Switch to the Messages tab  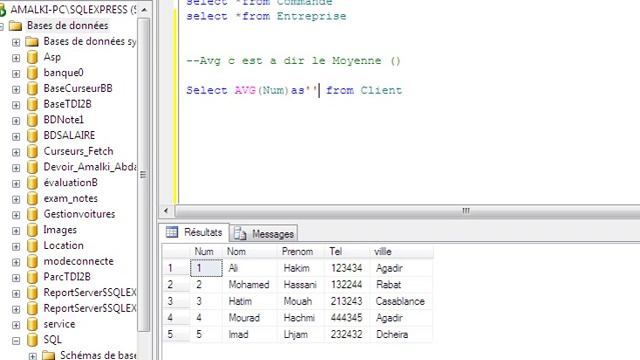[264, 233]
